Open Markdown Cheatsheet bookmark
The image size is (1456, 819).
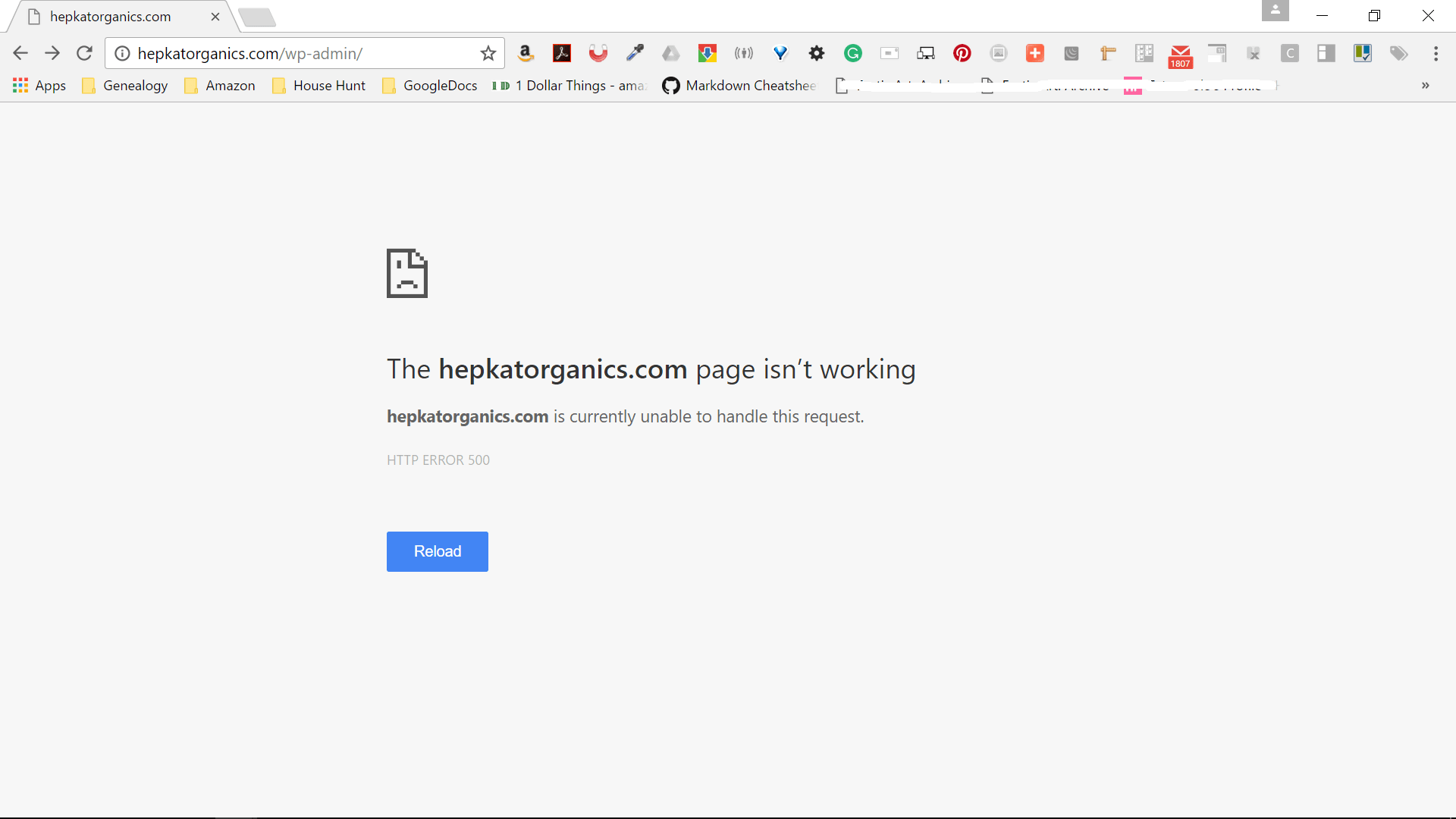tap(739, 86)
